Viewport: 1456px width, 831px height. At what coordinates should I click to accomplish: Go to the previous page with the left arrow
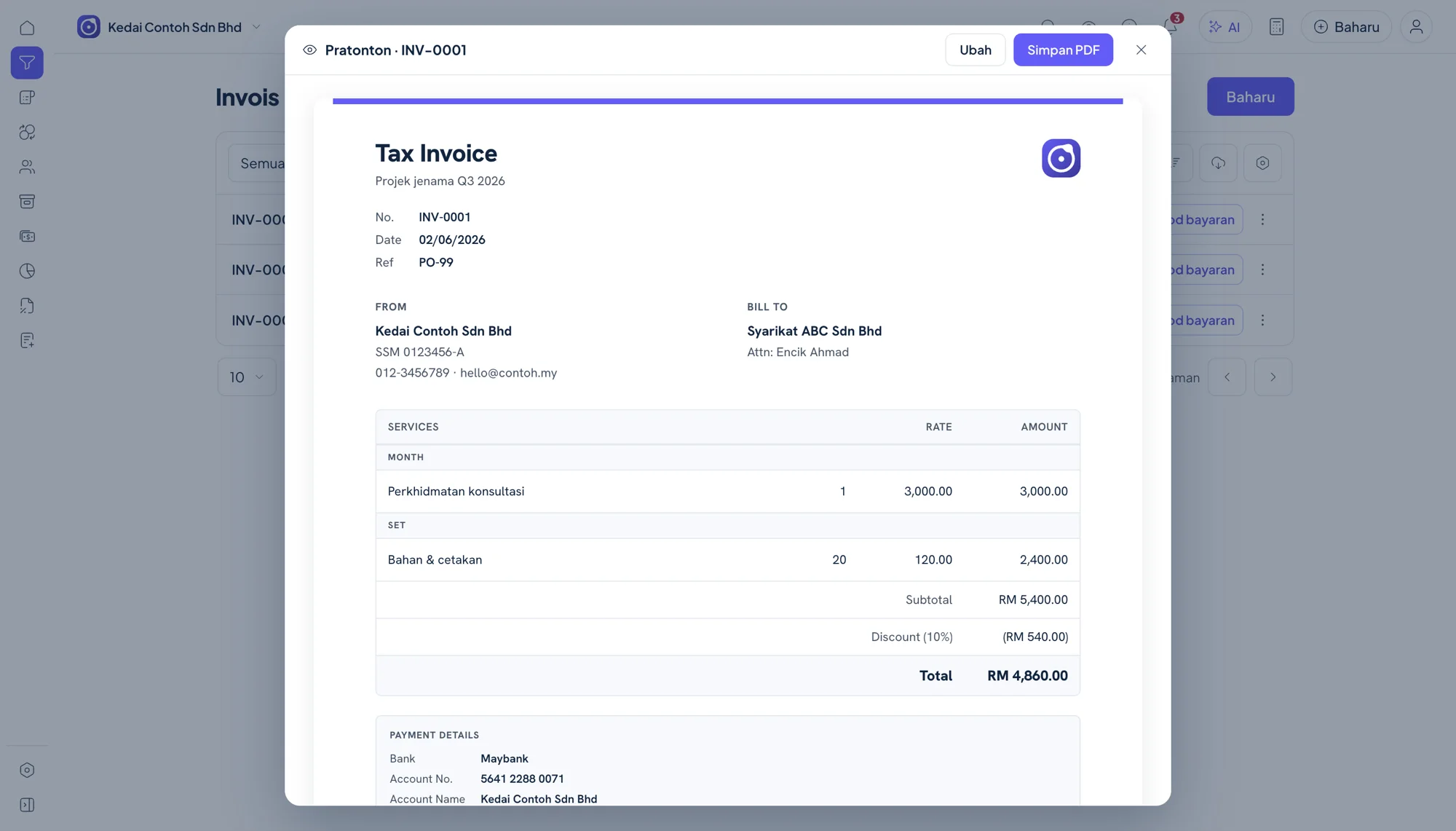click(x=1227, y=377)
